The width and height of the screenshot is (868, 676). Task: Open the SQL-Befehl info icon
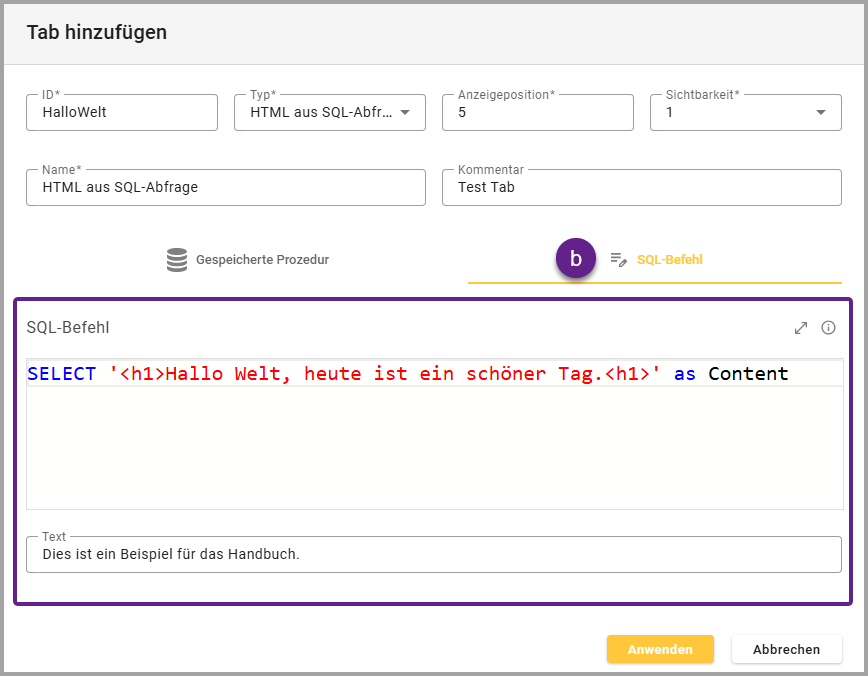pyautogui.click(x=828, y=328)
